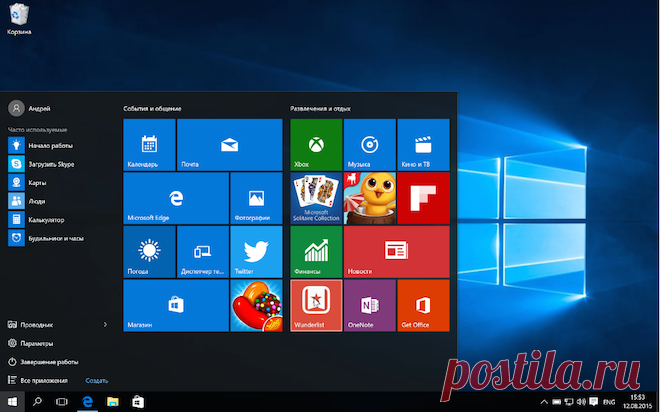Open the Кино и ТВ tile

pos(423,144)
